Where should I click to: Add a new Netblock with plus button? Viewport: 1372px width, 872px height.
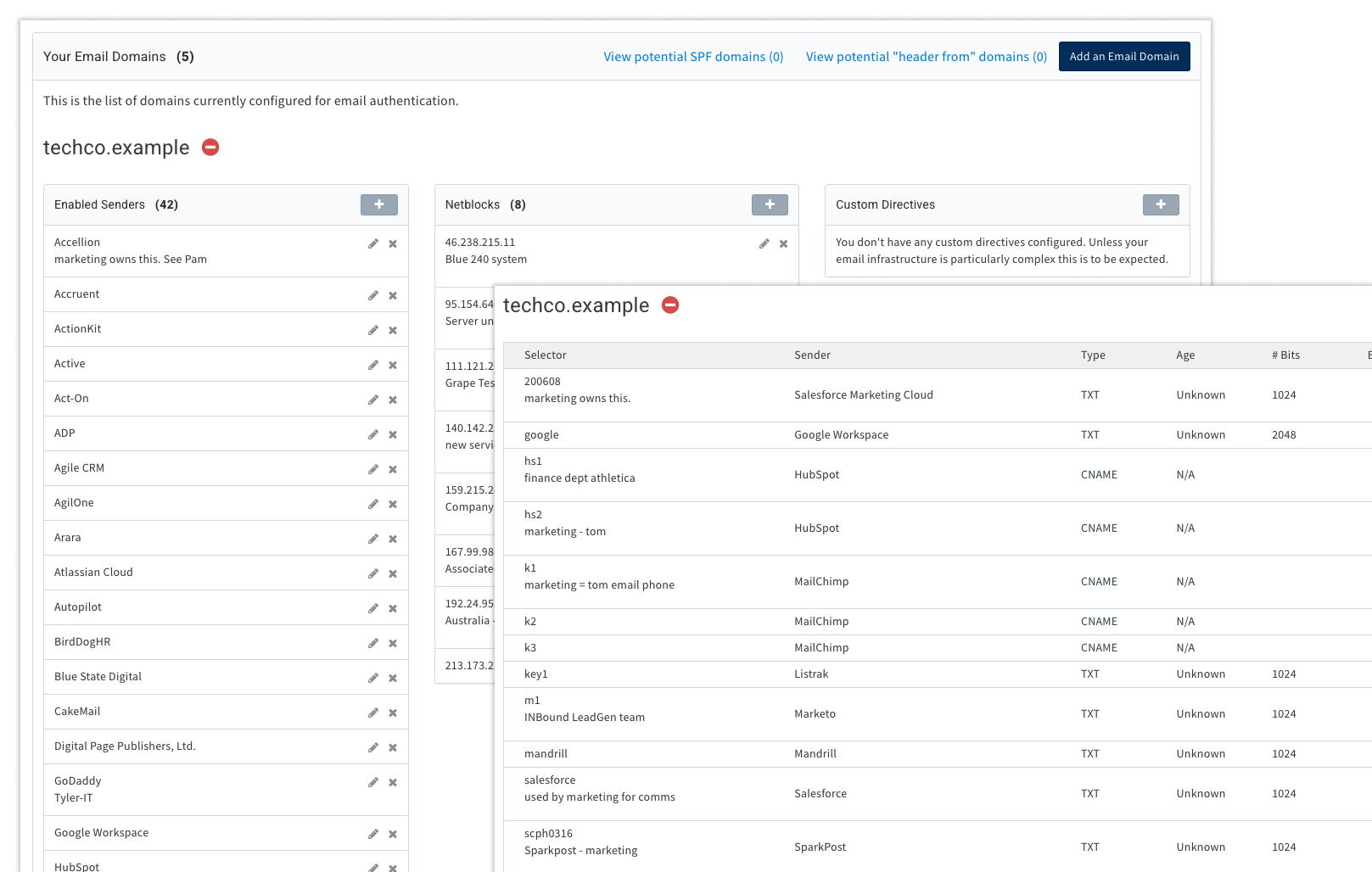click(770, 204)
